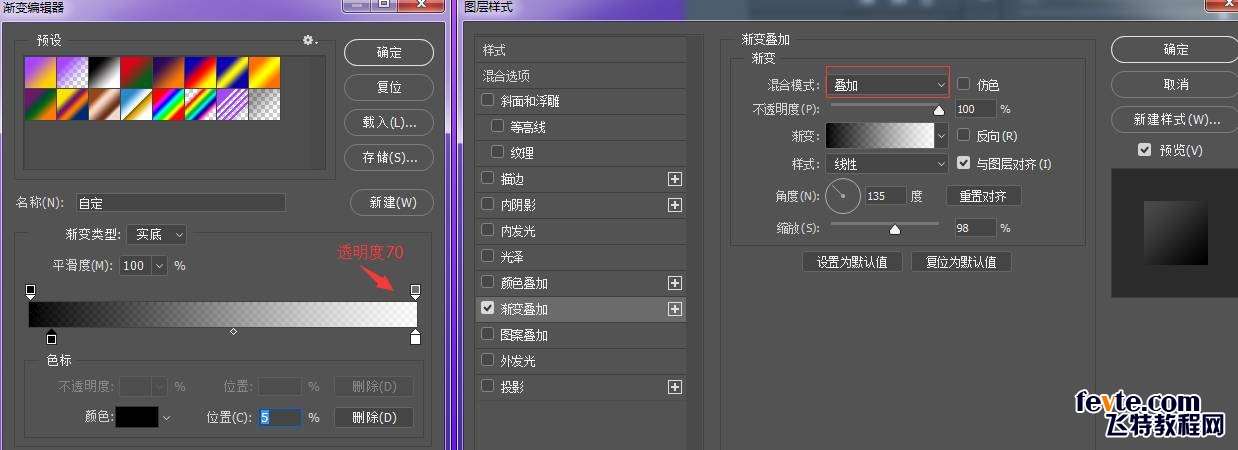The image size is (1238, 450).
Task: Open gradient picker arrow beside 渐变 preview
Action: (x=941, y=135)
